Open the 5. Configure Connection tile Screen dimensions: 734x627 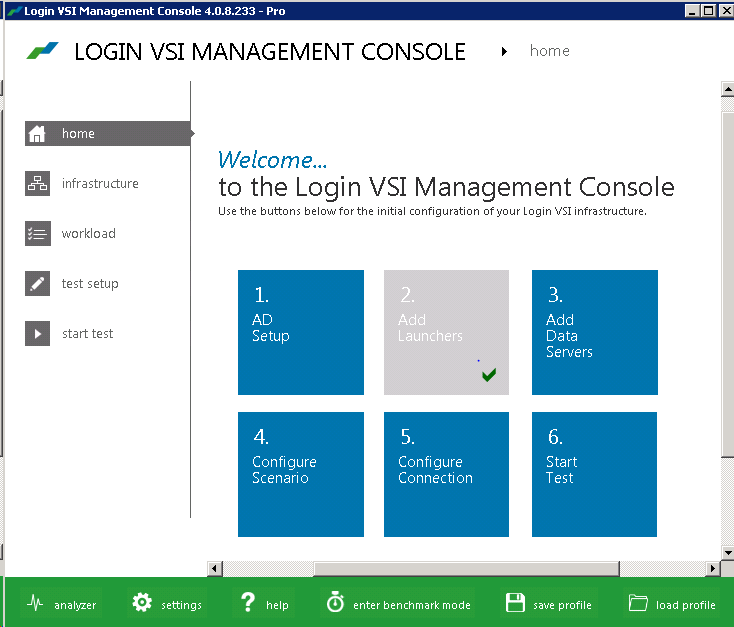pos(446,474)
